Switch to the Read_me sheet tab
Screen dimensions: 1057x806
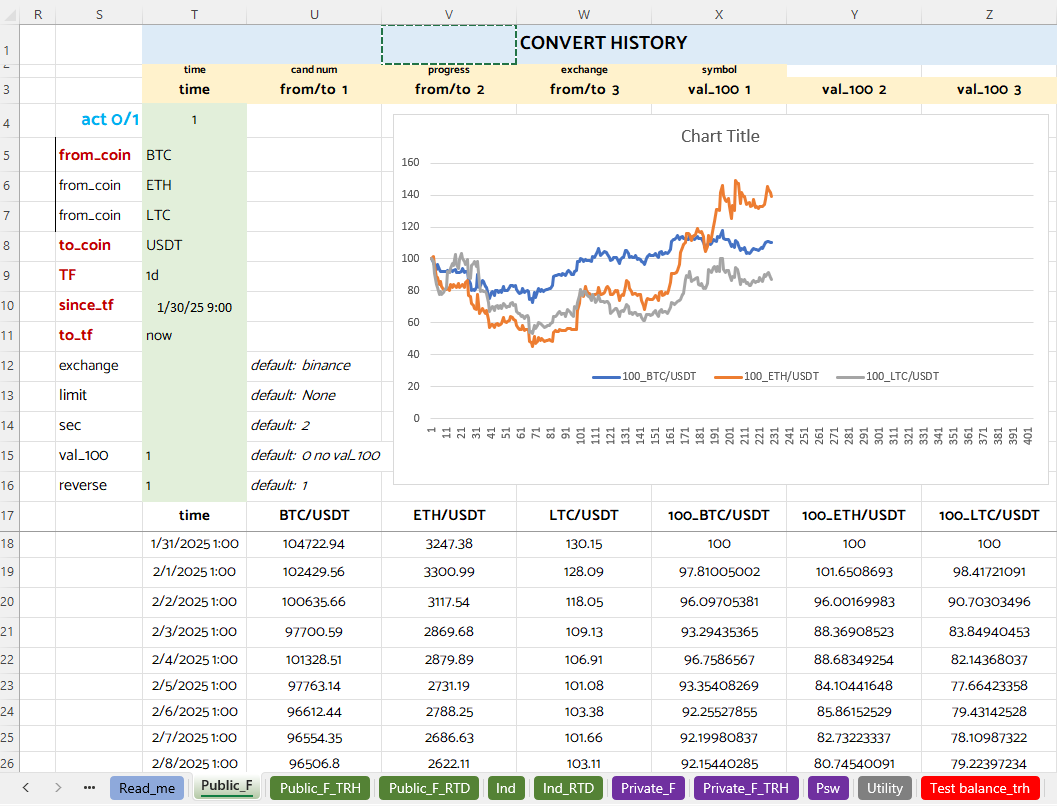click(x=147, y=788)
